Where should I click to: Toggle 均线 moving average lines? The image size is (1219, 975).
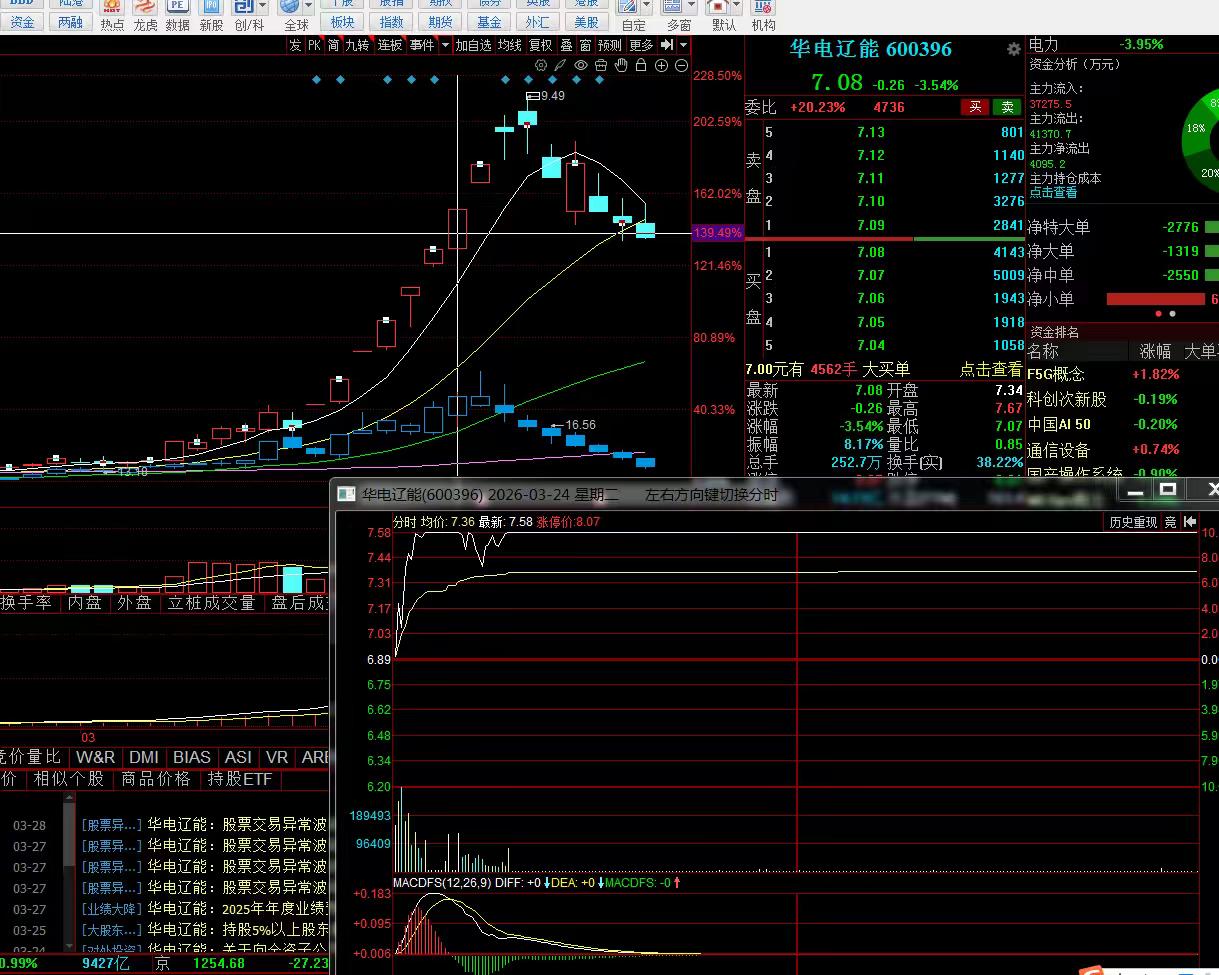tap(510, 45)
